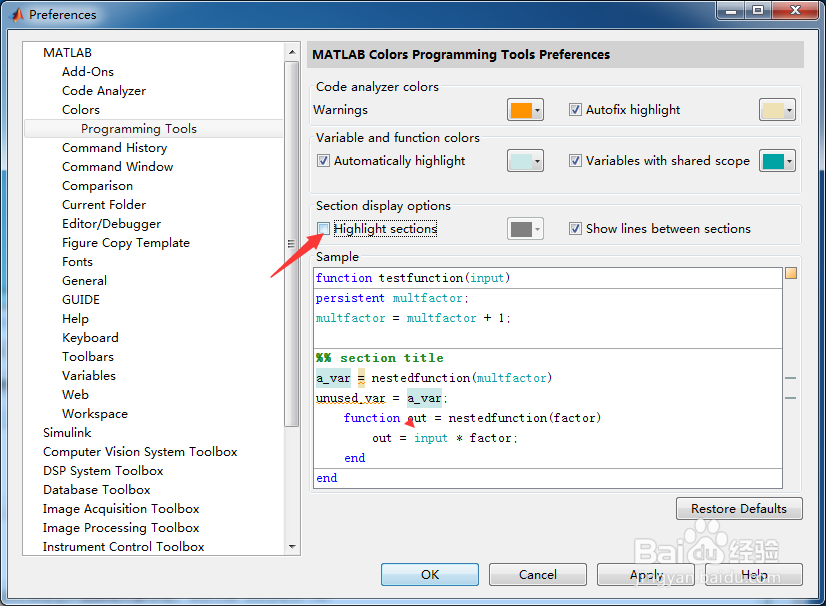Click second warning marker in sample margin
The width and height of the screenshot is (826, 606).
tap(790, 398)
